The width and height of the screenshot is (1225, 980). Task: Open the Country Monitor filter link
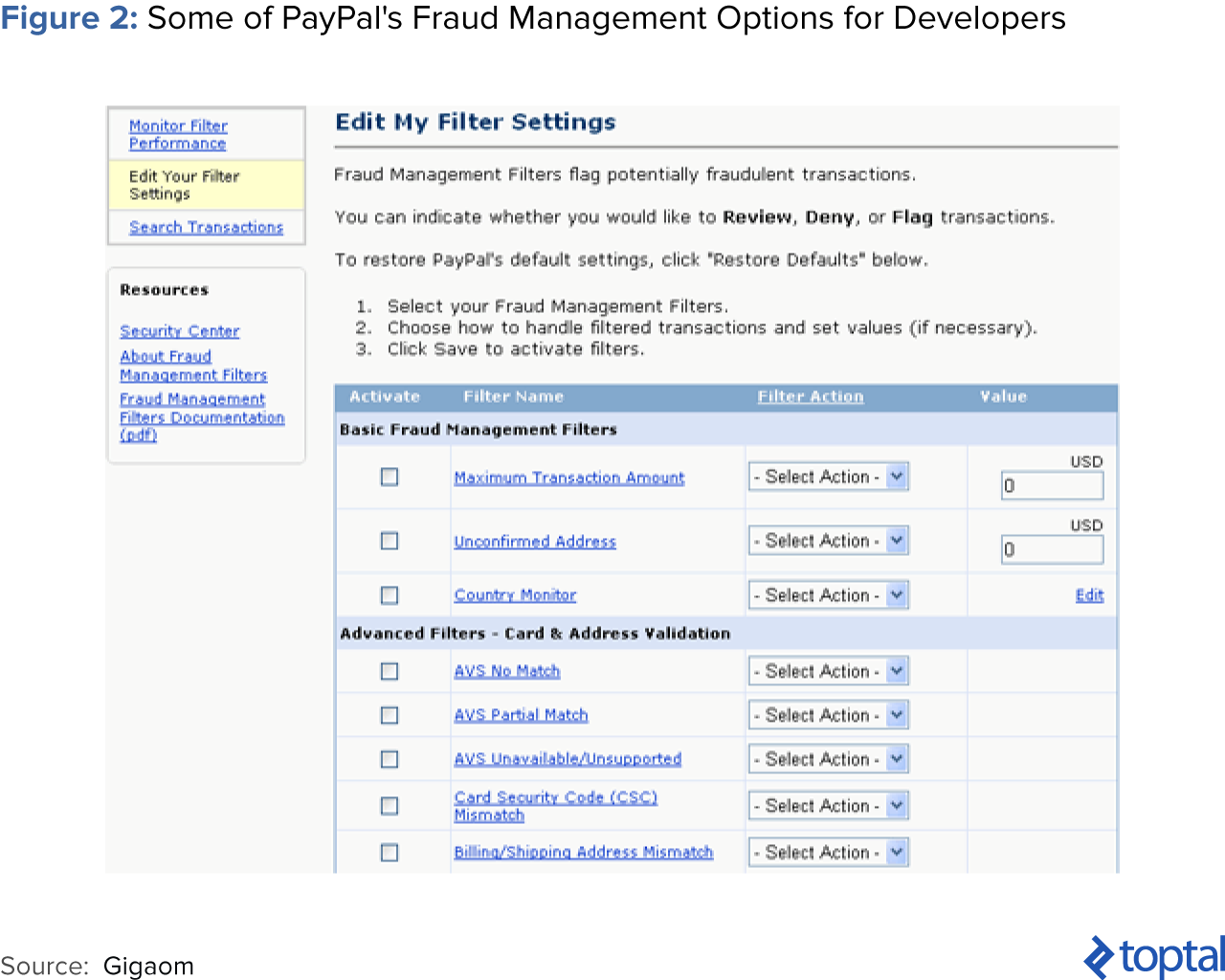515,595
